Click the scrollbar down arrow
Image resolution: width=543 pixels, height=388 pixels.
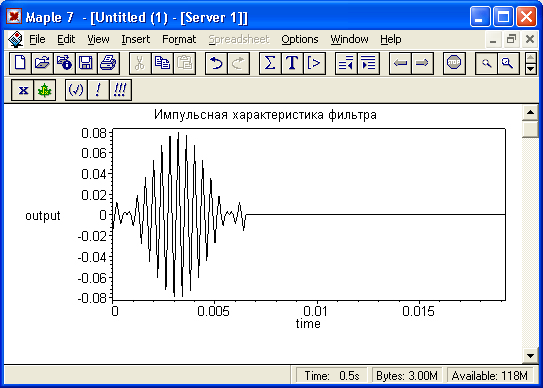[530, 355]
